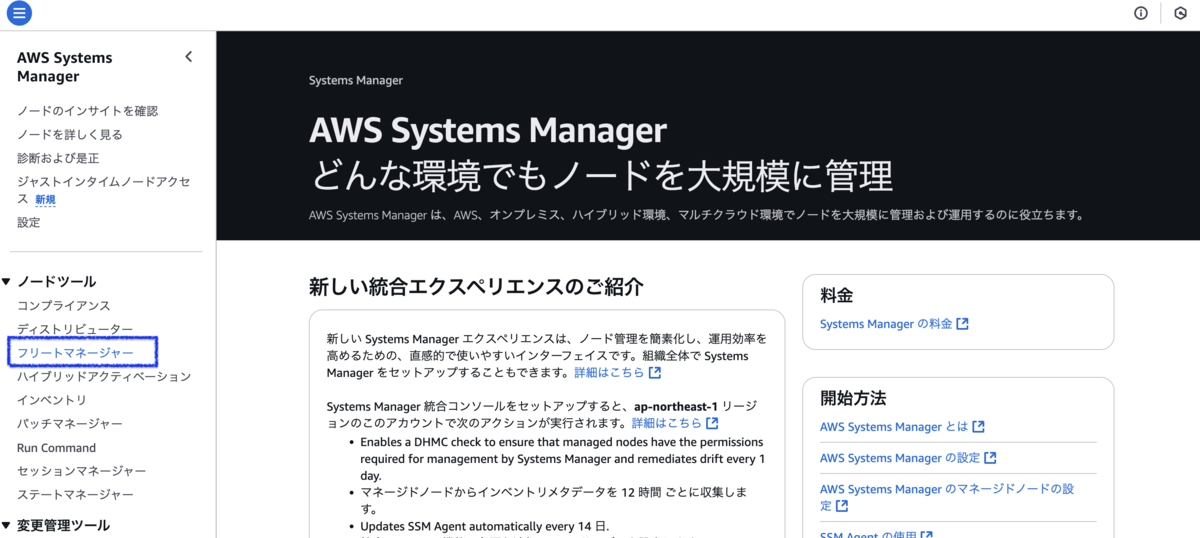Screen dimensions: 1200x538
Task: Select ディストリビューター in sidebar
Action: tap(75, 329)
